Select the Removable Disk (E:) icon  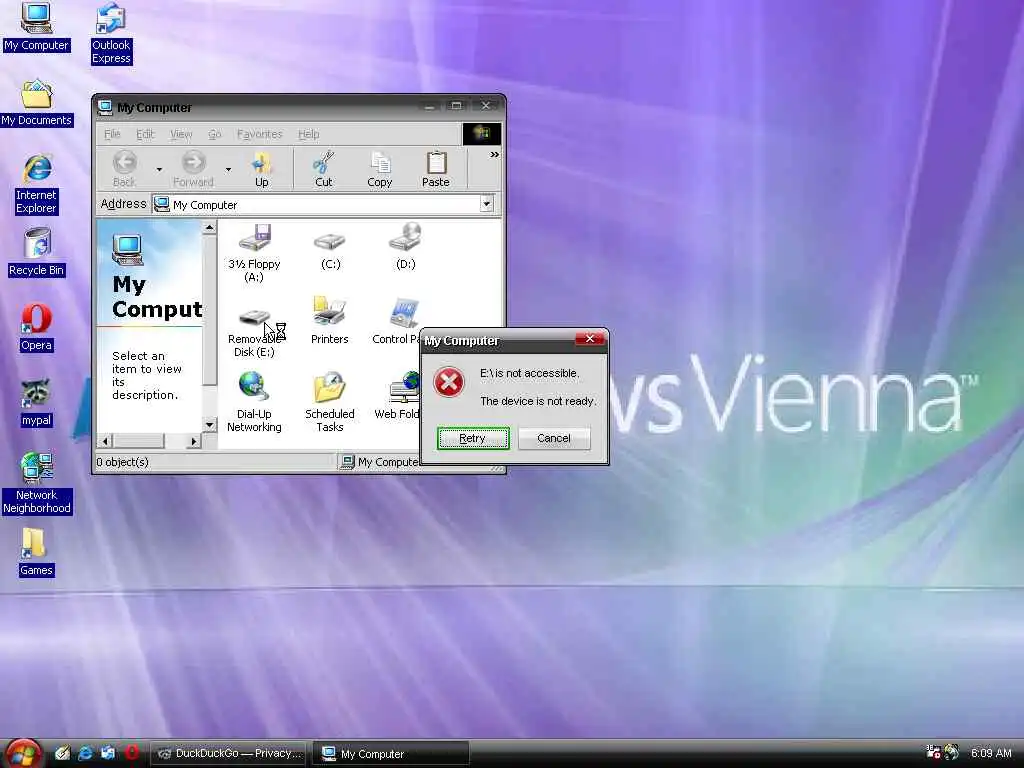click(254, 333)
